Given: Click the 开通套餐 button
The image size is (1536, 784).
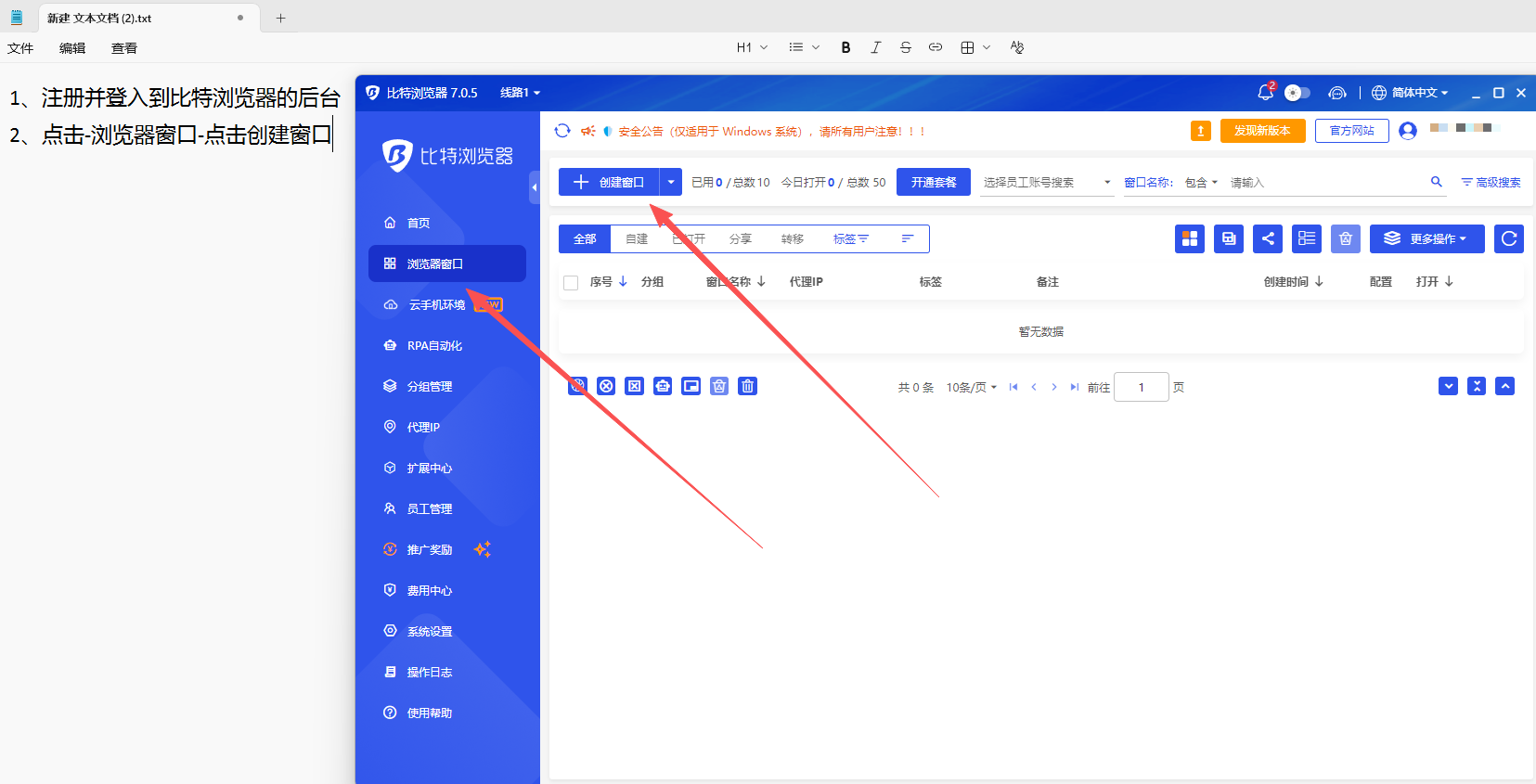Looking at the screenshot, I should (x=934, y=182).
